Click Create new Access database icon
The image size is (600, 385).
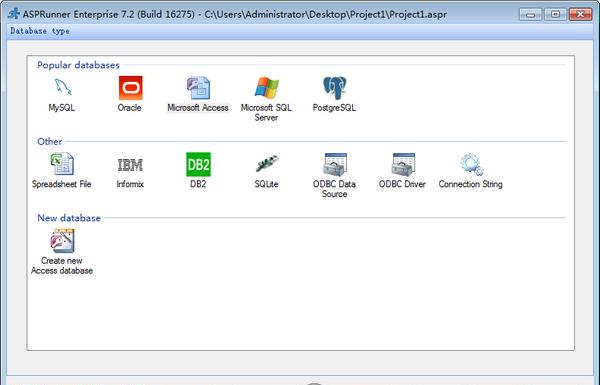pos(62,241)
